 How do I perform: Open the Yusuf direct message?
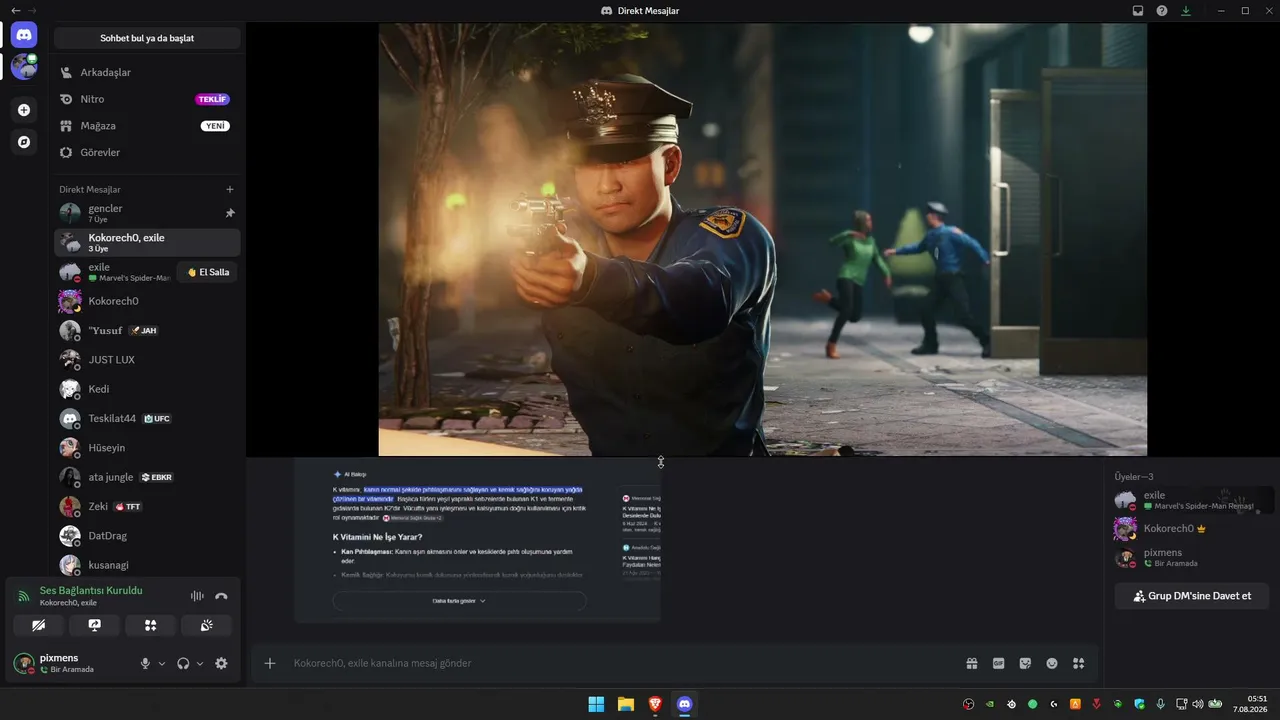(x=147, y=330)
